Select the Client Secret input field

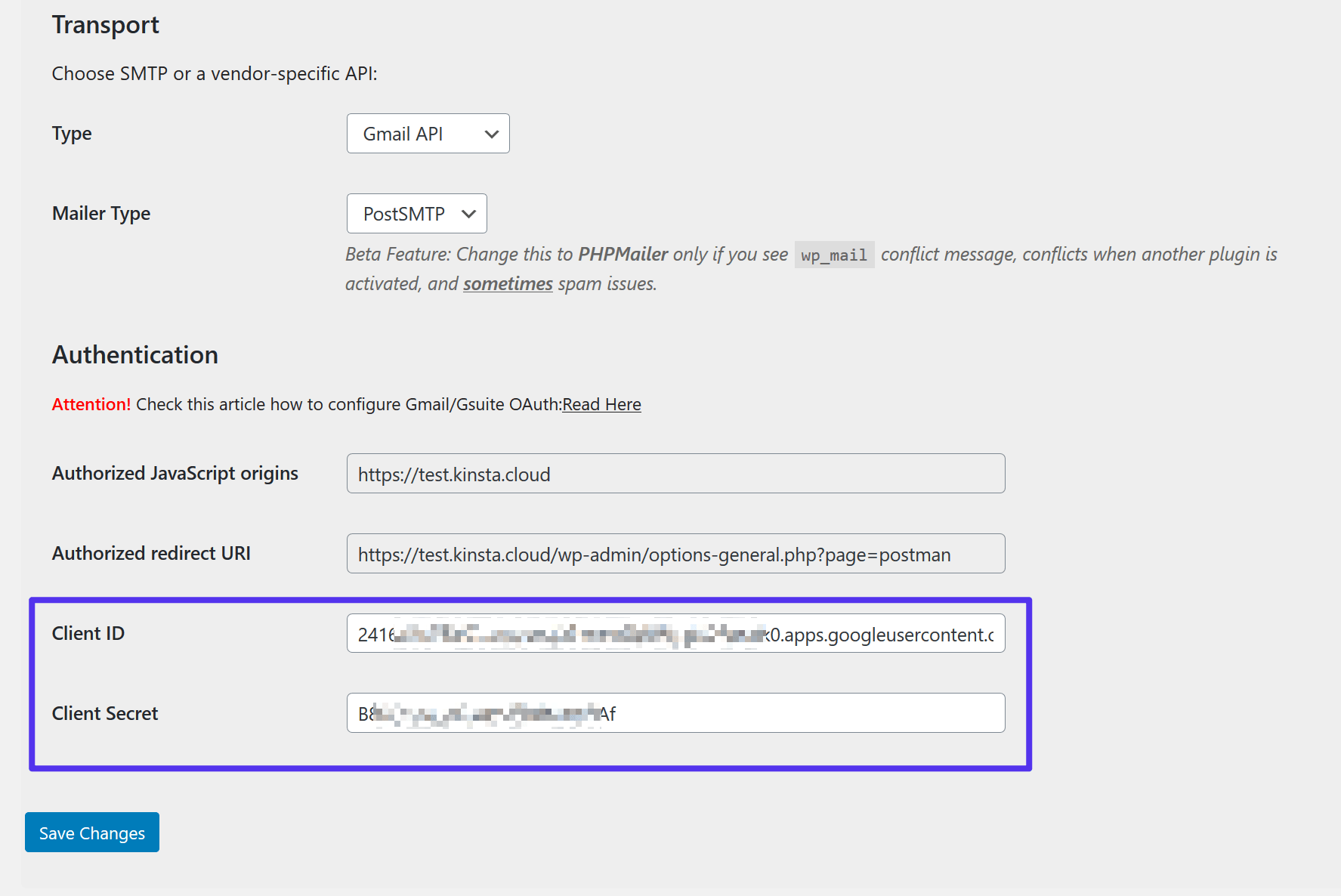[675, 712]
